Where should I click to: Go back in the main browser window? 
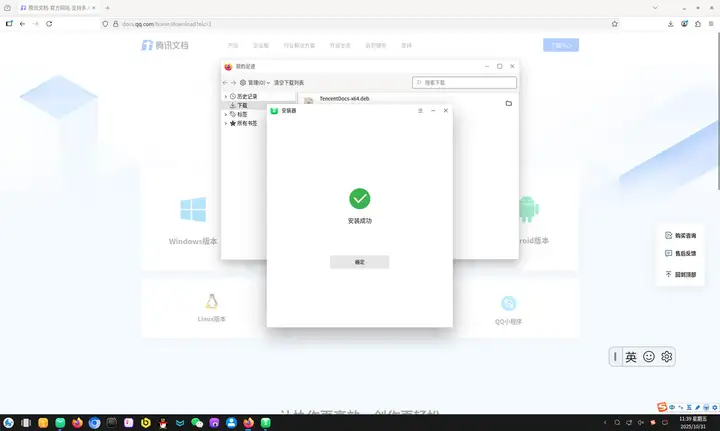click(x=22, y=24)
